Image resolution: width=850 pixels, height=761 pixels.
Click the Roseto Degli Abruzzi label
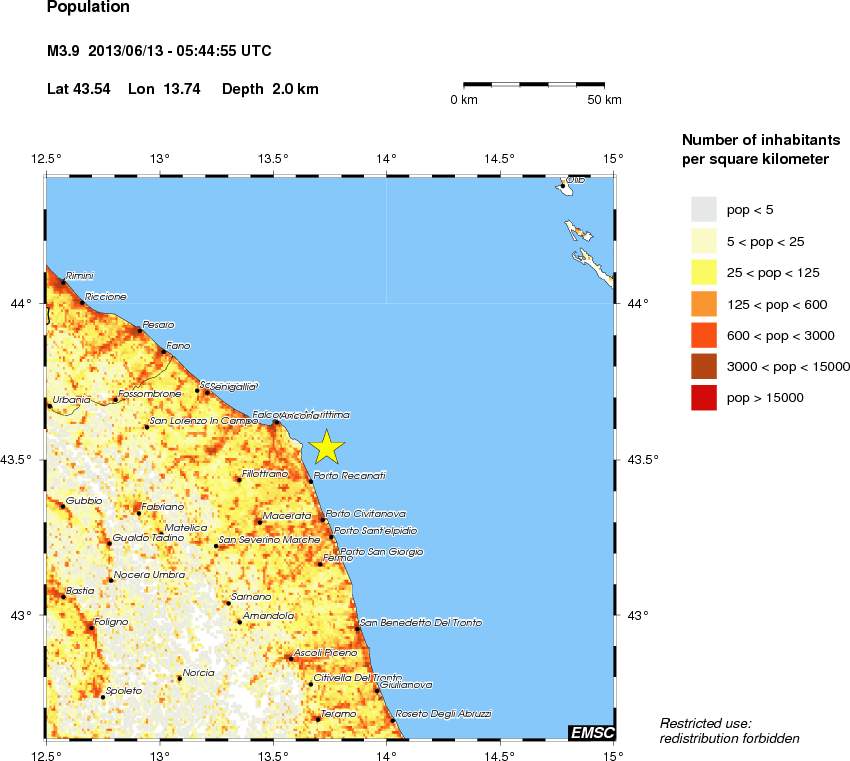click(x=443, y=714)
